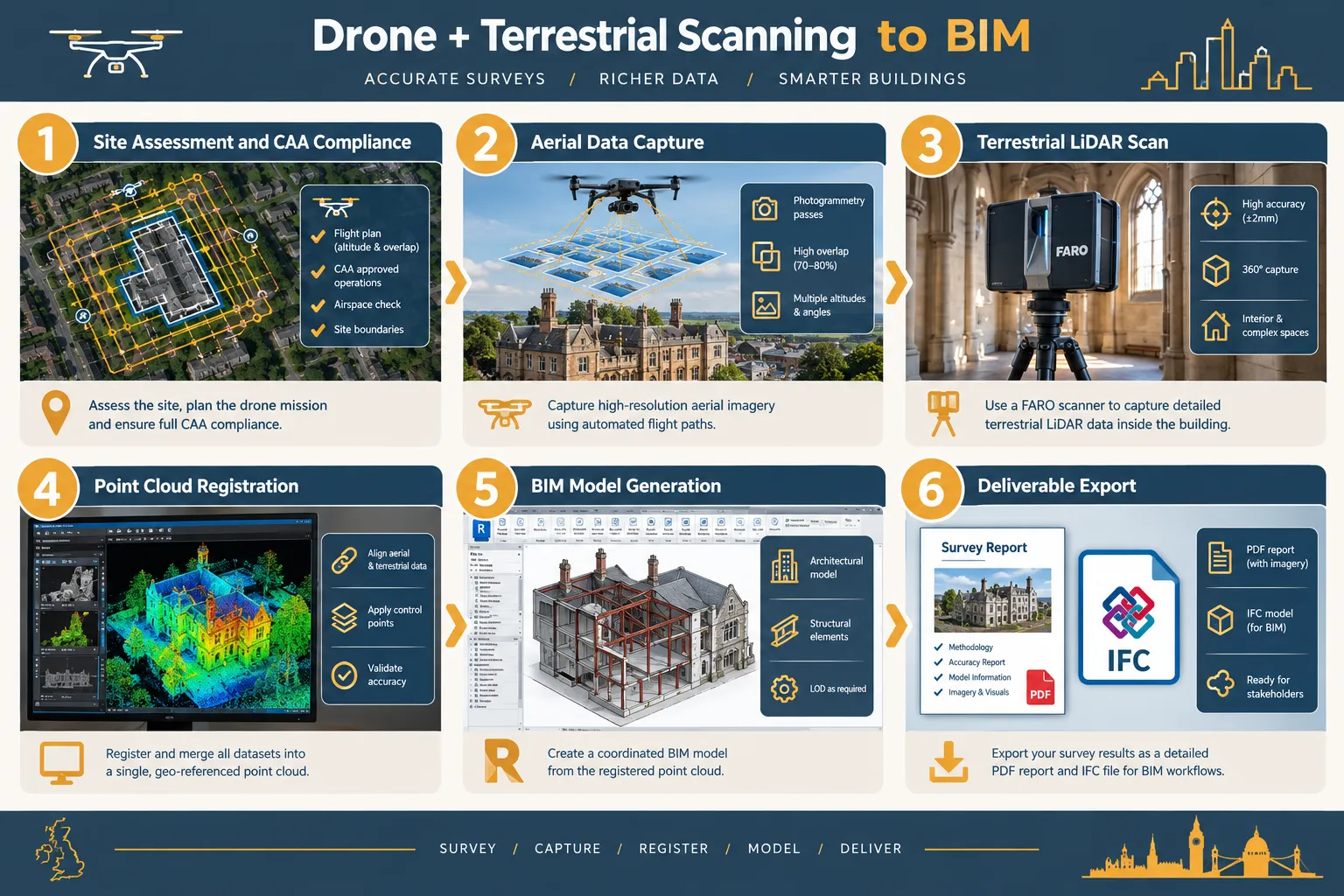Select the cube icon beside 360° capture
Image resolution: width=1344 pixels, height=896 pixels.
[1215, 269]
